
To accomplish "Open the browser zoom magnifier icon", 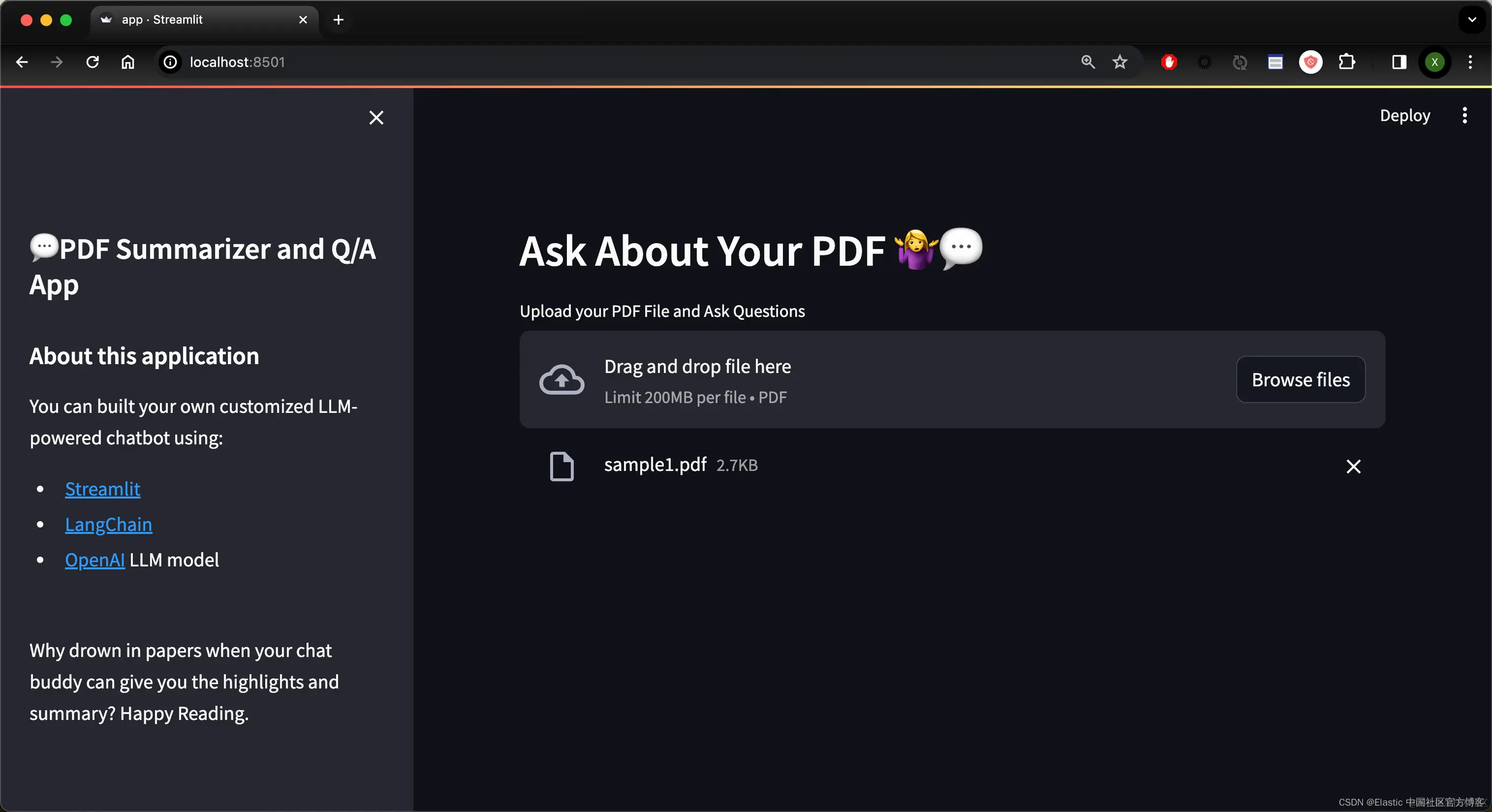I will point(1088,62).
